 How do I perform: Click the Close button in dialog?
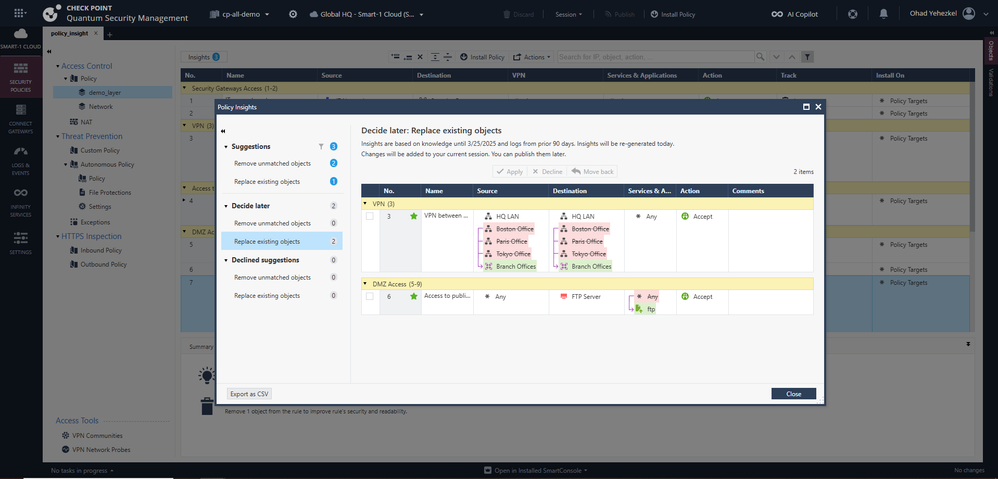(x=794, y=394)
